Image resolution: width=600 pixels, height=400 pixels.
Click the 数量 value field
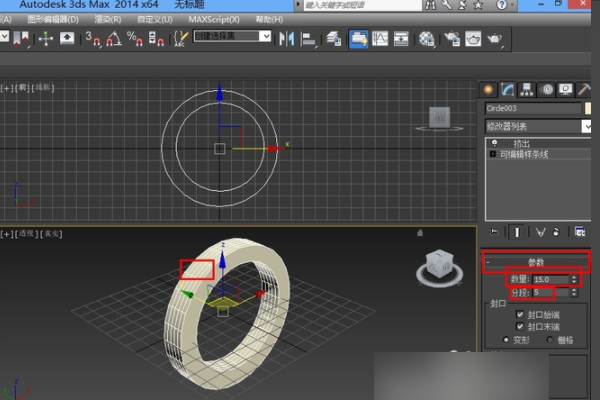[551, 279]
